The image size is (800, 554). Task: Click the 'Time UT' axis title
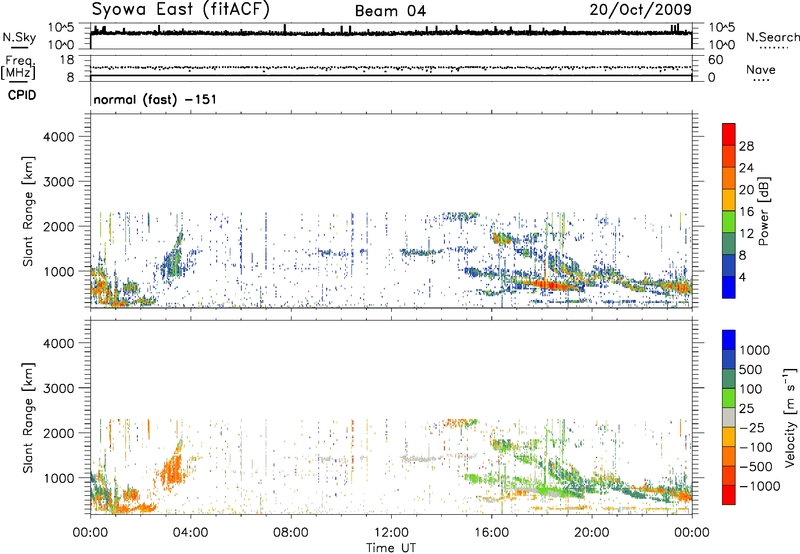click(x=391, y=548)
